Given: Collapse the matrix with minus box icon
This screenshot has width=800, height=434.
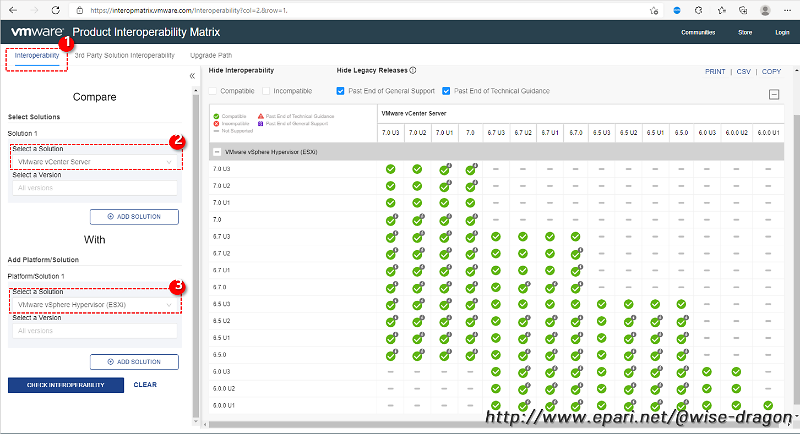Looking at the screenshot, I should [774, 94].
